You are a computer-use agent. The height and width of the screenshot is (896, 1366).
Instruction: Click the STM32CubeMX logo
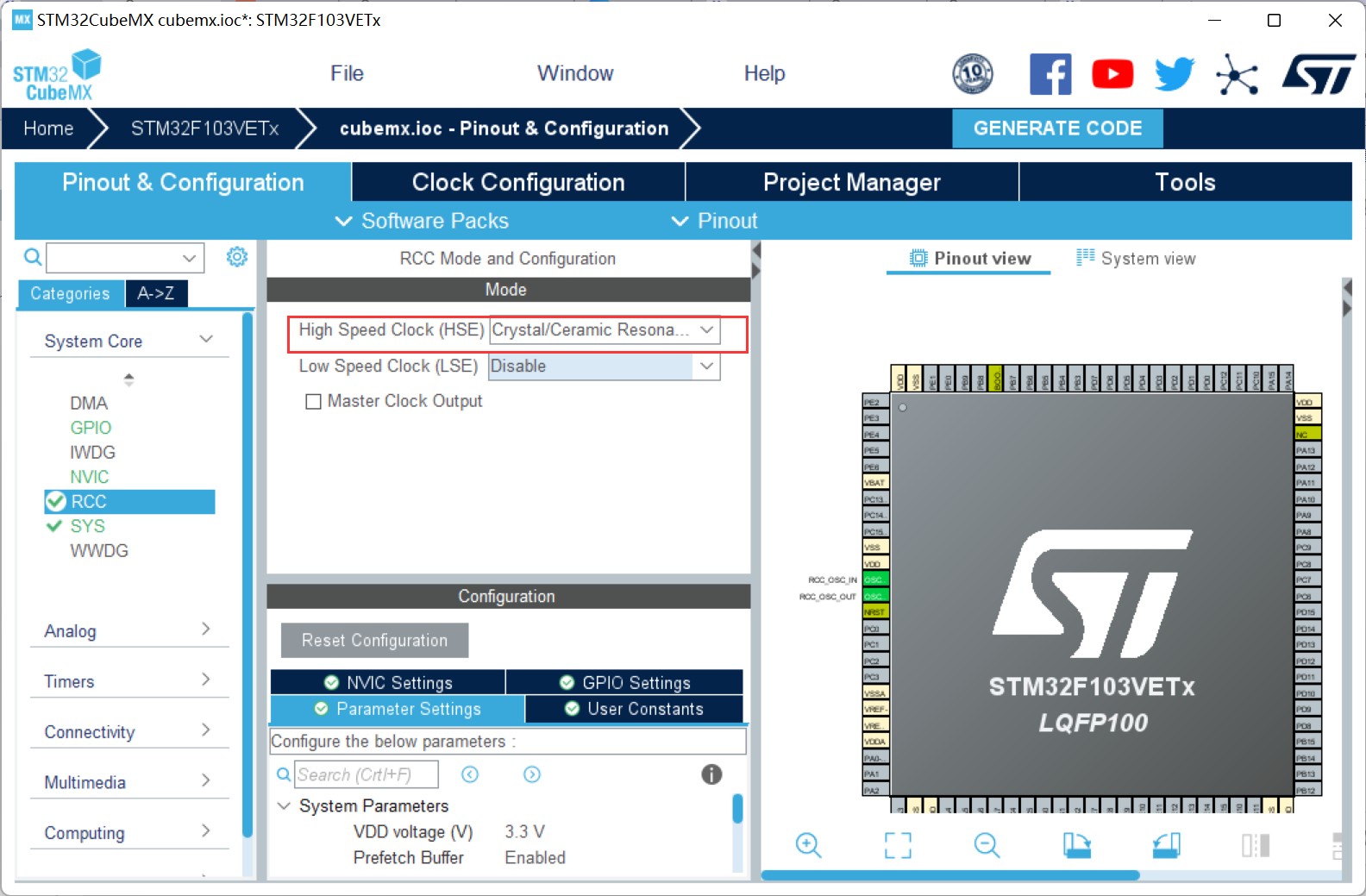[x=57, y=76]
